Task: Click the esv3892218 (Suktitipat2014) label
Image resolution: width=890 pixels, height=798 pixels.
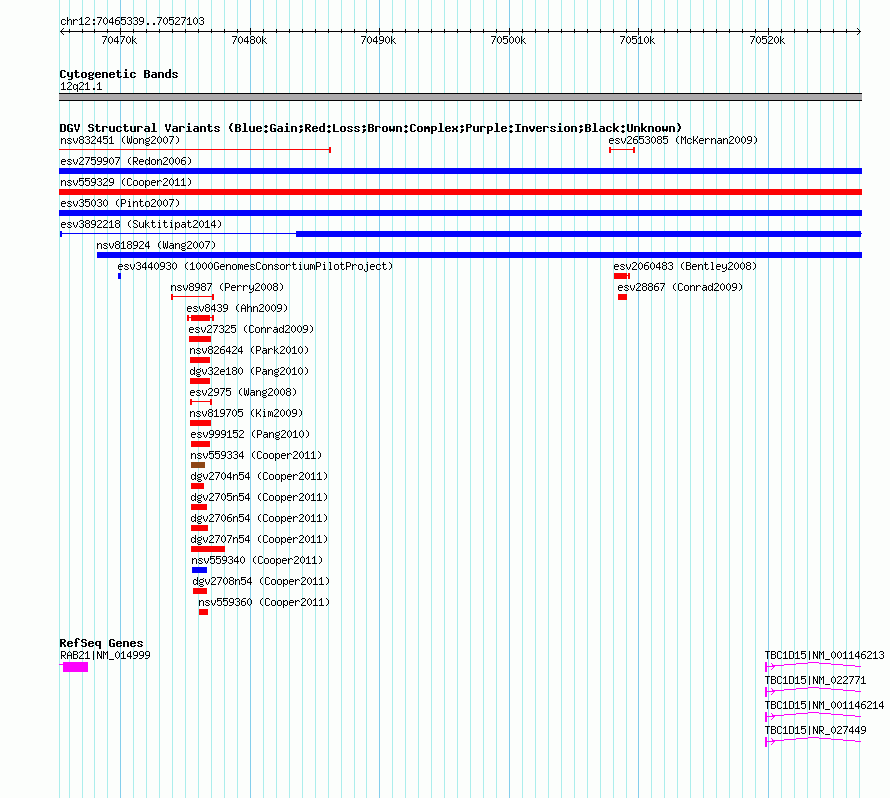Action: point(141,224)
